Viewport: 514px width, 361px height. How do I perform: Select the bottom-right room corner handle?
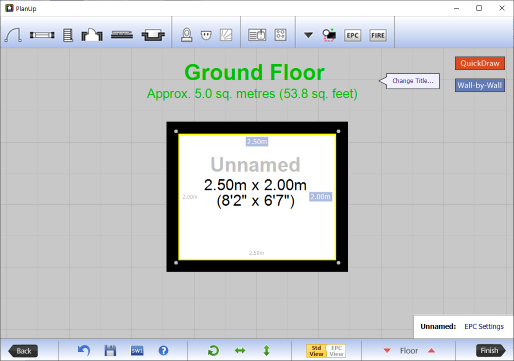[338, 263]
